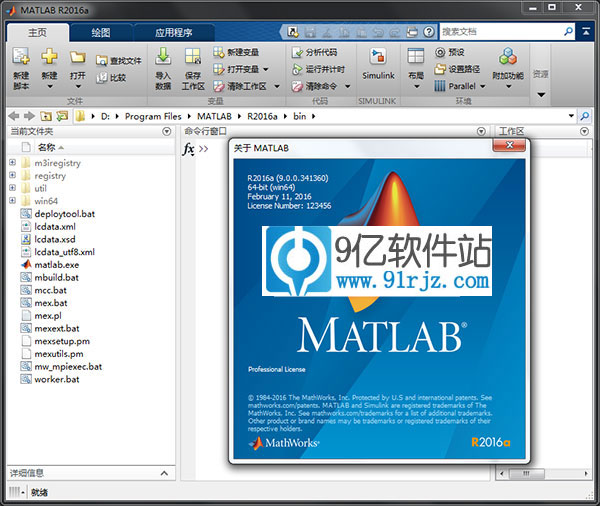This screenshot has height=506, width=600.
Task: Click the Parallel menu icon
Action: point(440,86)
